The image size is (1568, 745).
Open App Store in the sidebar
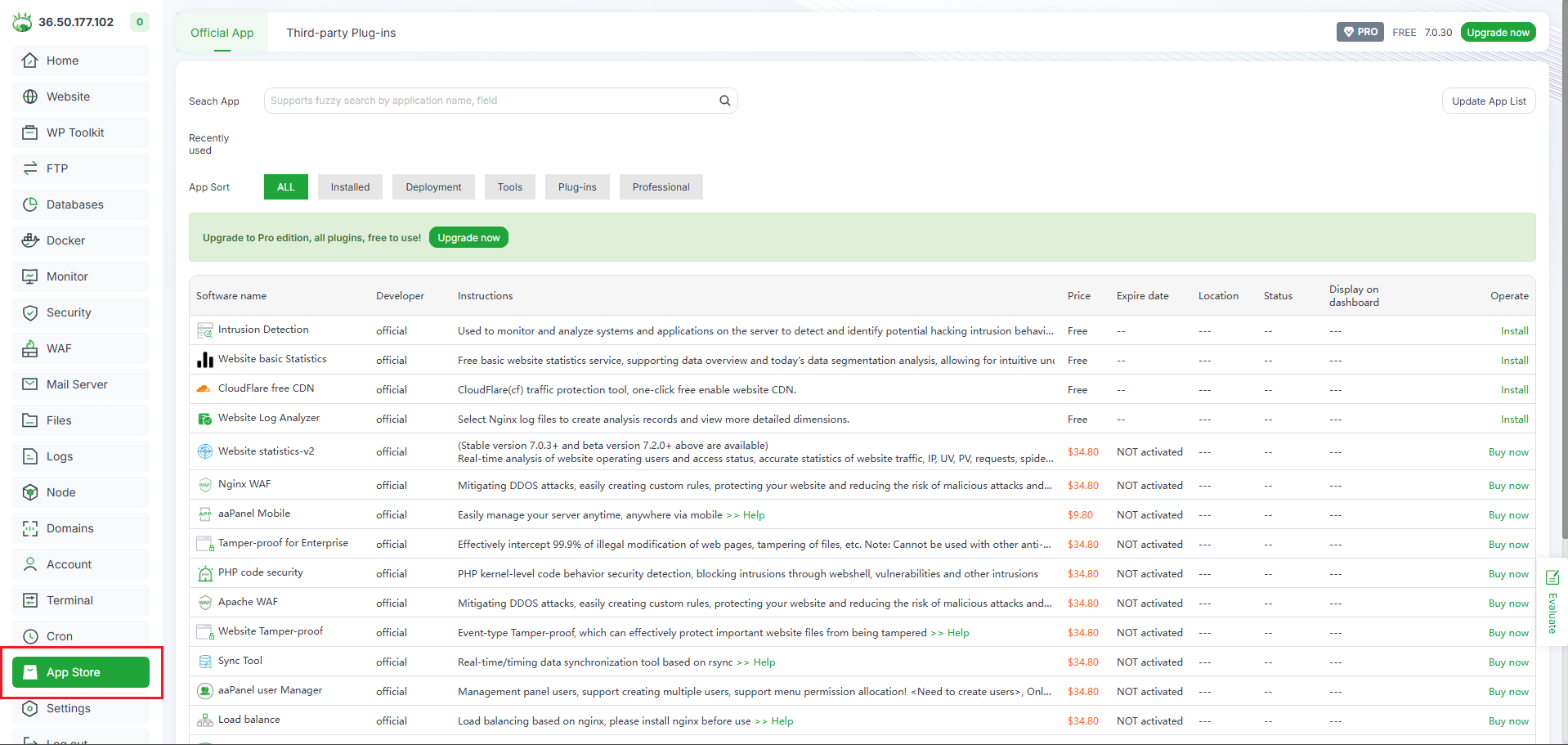pyautogui.click(x=81, y=672)
